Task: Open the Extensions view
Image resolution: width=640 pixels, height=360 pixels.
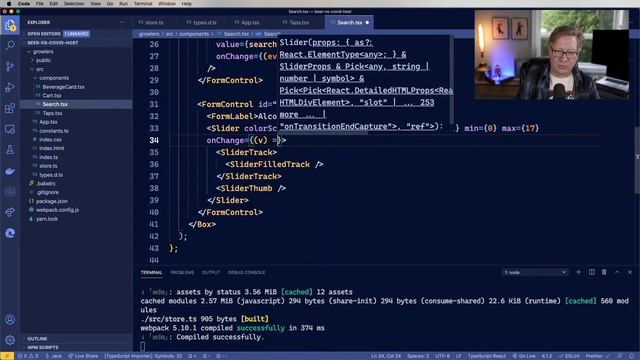Action: (10, 108)
